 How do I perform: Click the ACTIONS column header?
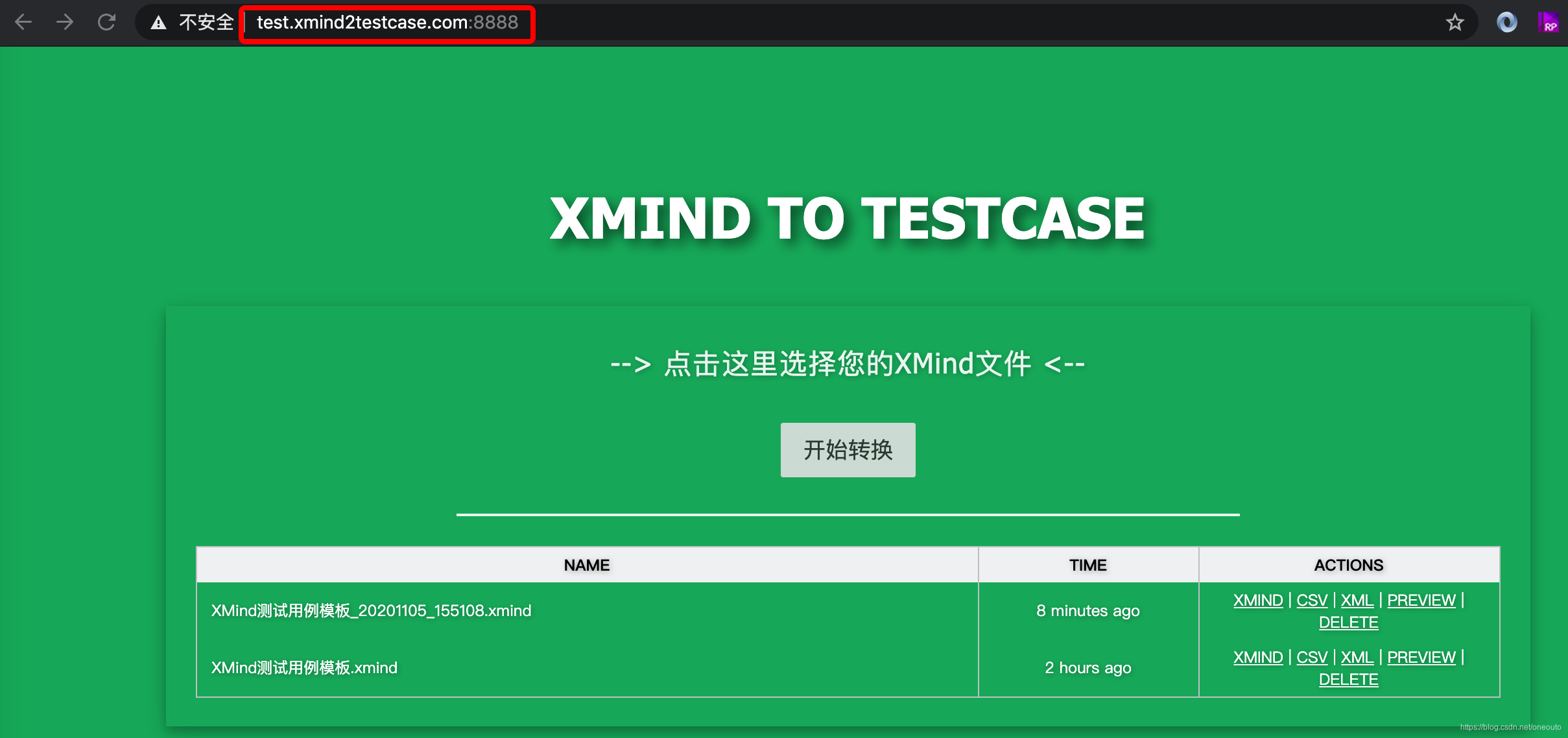click(x=1349, y=565)
